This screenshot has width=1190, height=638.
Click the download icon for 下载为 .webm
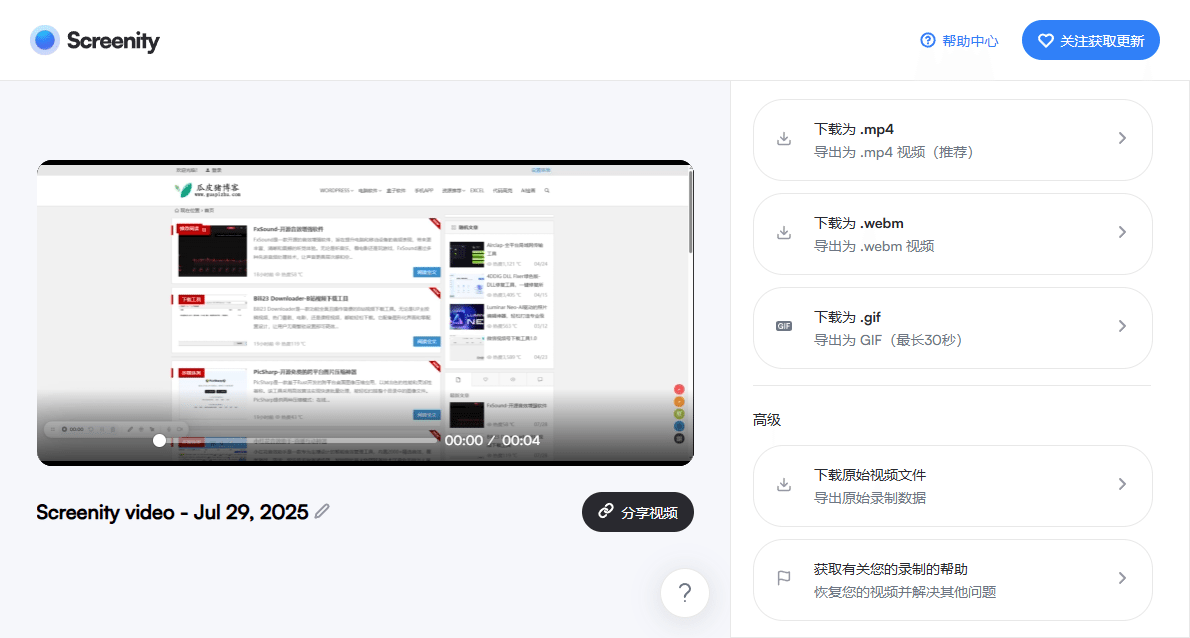pos(784,233)
